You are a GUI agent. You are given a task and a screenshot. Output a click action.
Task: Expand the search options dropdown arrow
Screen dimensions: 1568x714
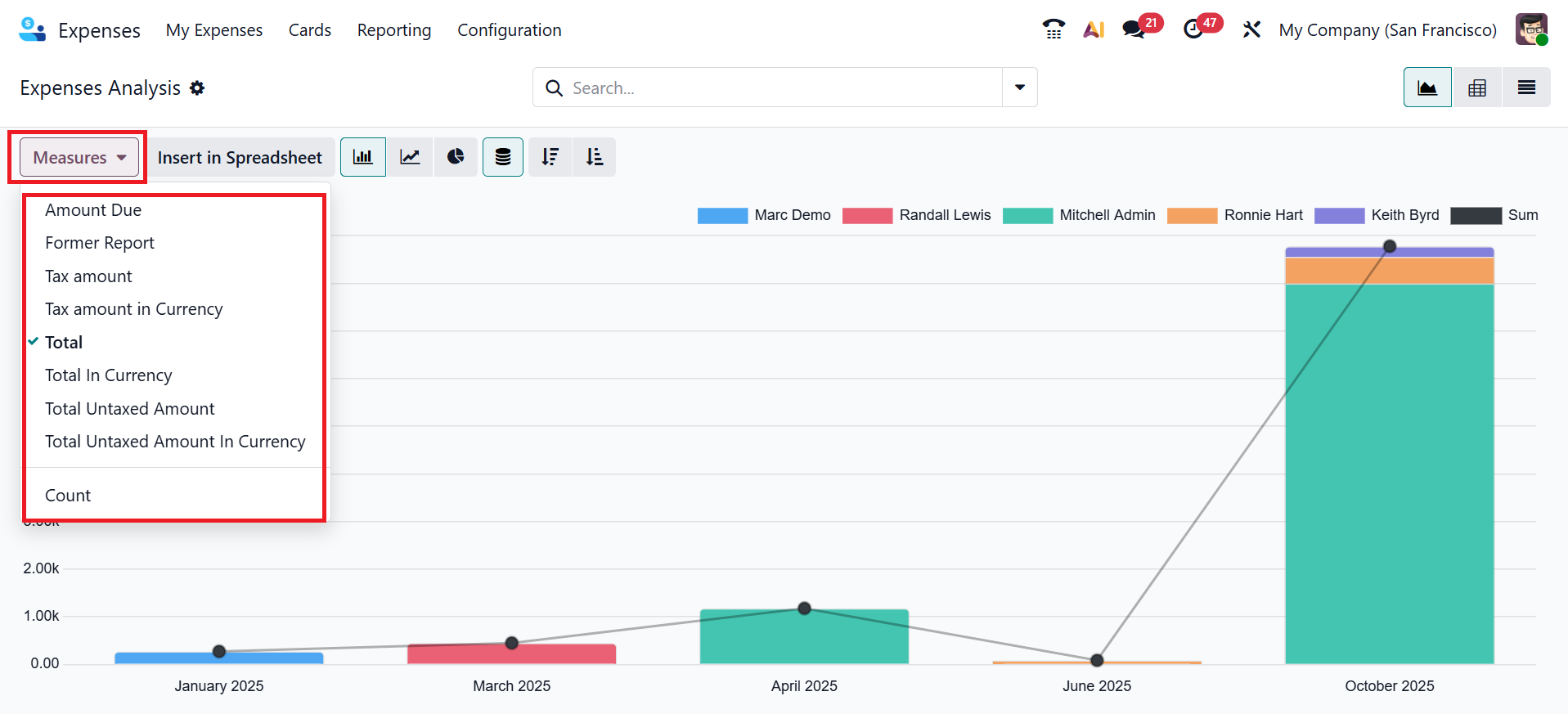coord(1019,88)
